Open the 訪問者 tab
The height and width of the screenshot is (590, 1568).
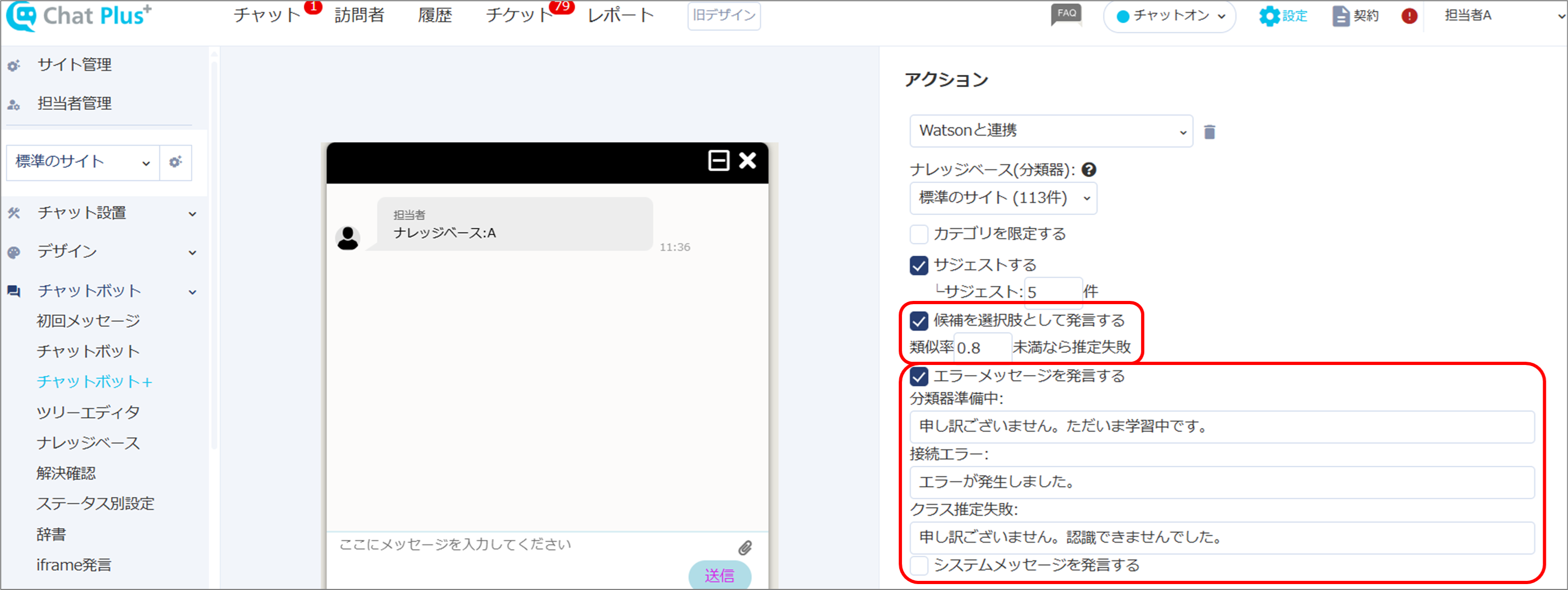359,15
